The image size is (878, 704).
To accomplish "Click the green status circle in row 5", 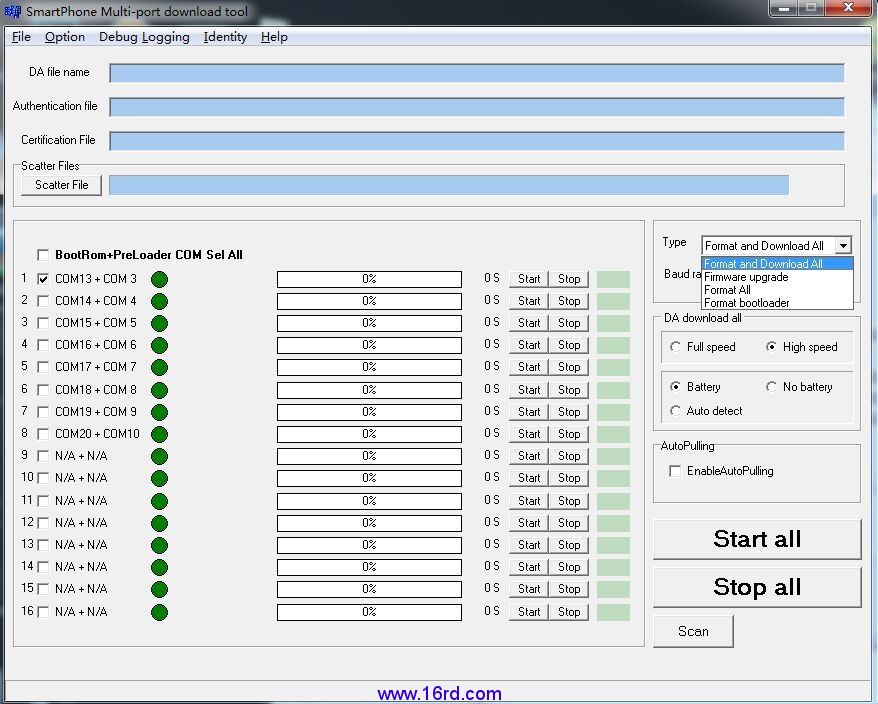I will click(x=159, y=367).
